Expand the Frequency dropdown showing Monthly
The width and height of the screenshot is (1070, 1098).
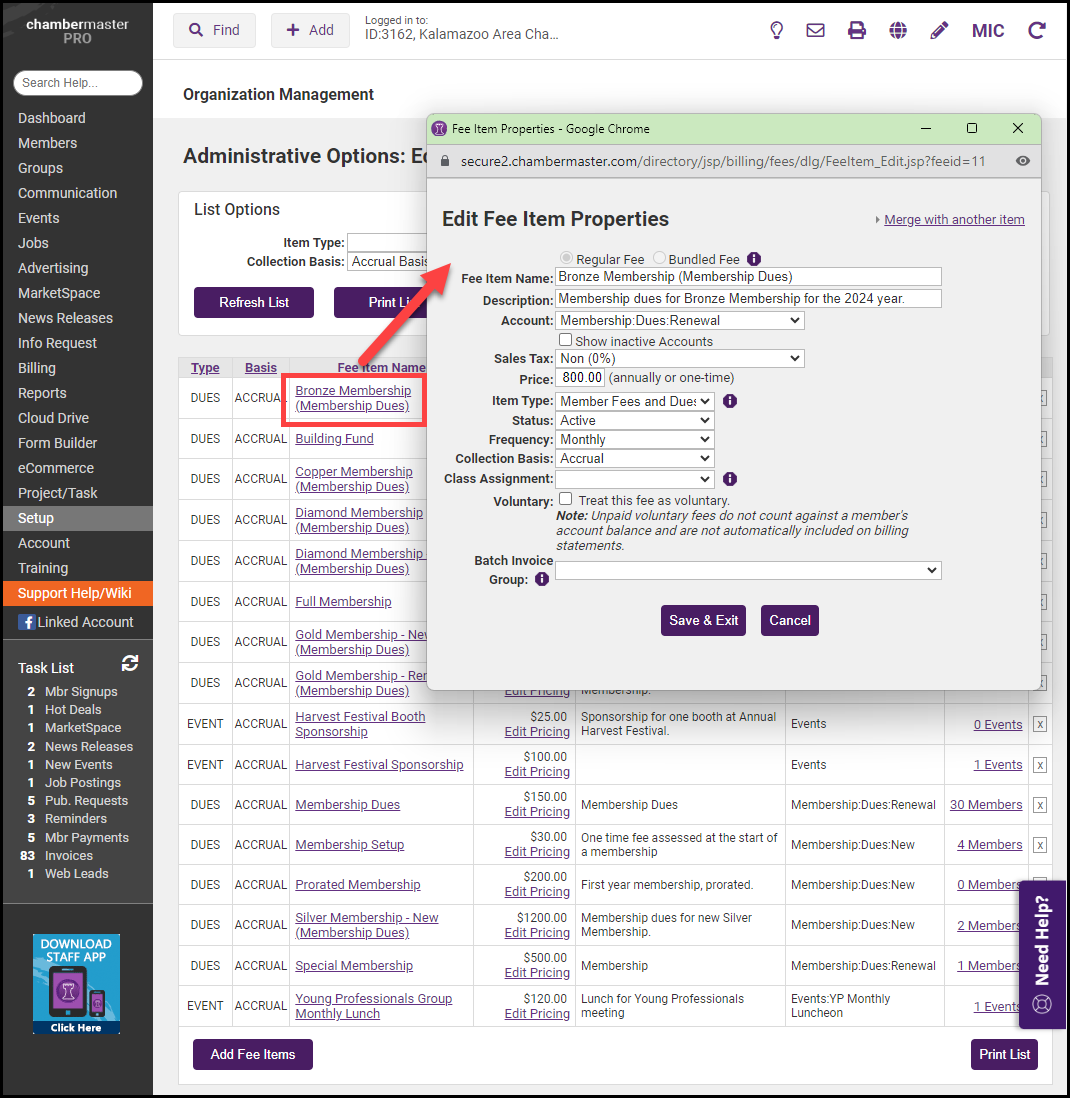(634, 439)
